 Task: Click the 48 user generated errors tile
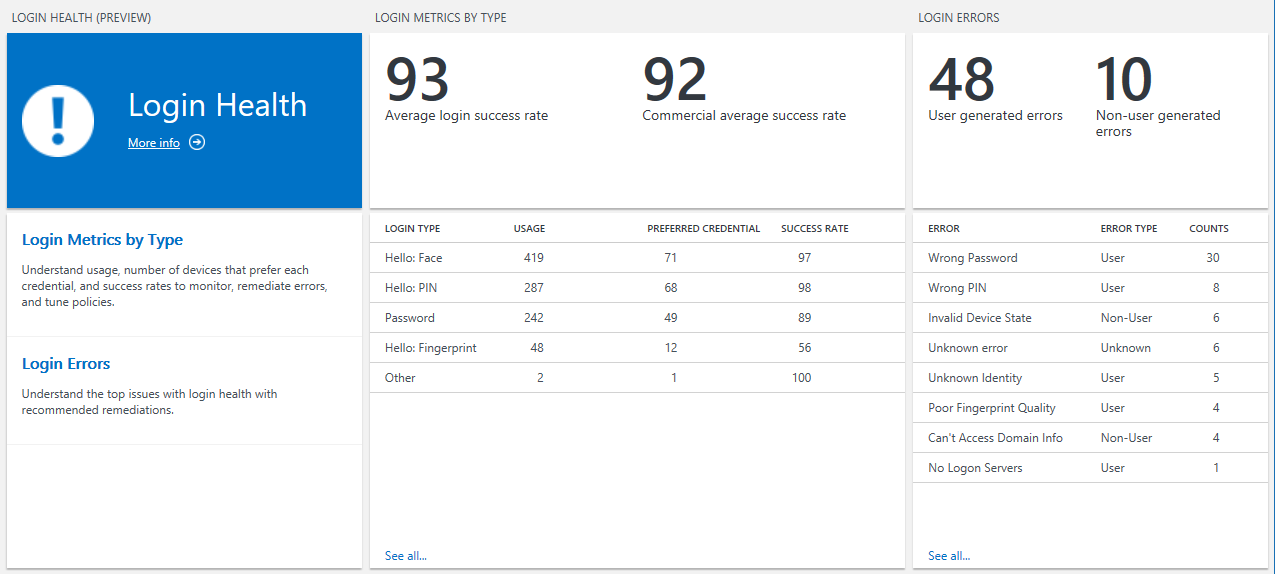[x=995, y=90]
